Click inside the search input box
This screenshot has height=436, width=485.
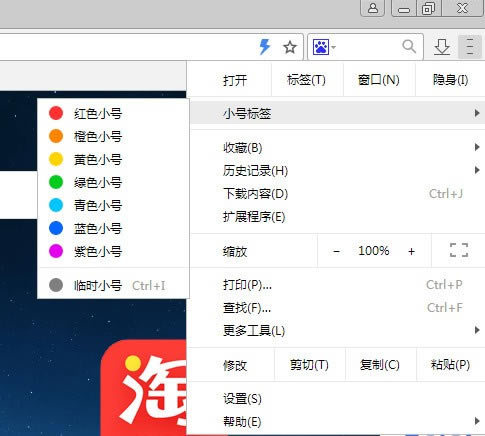click(368, 47)
